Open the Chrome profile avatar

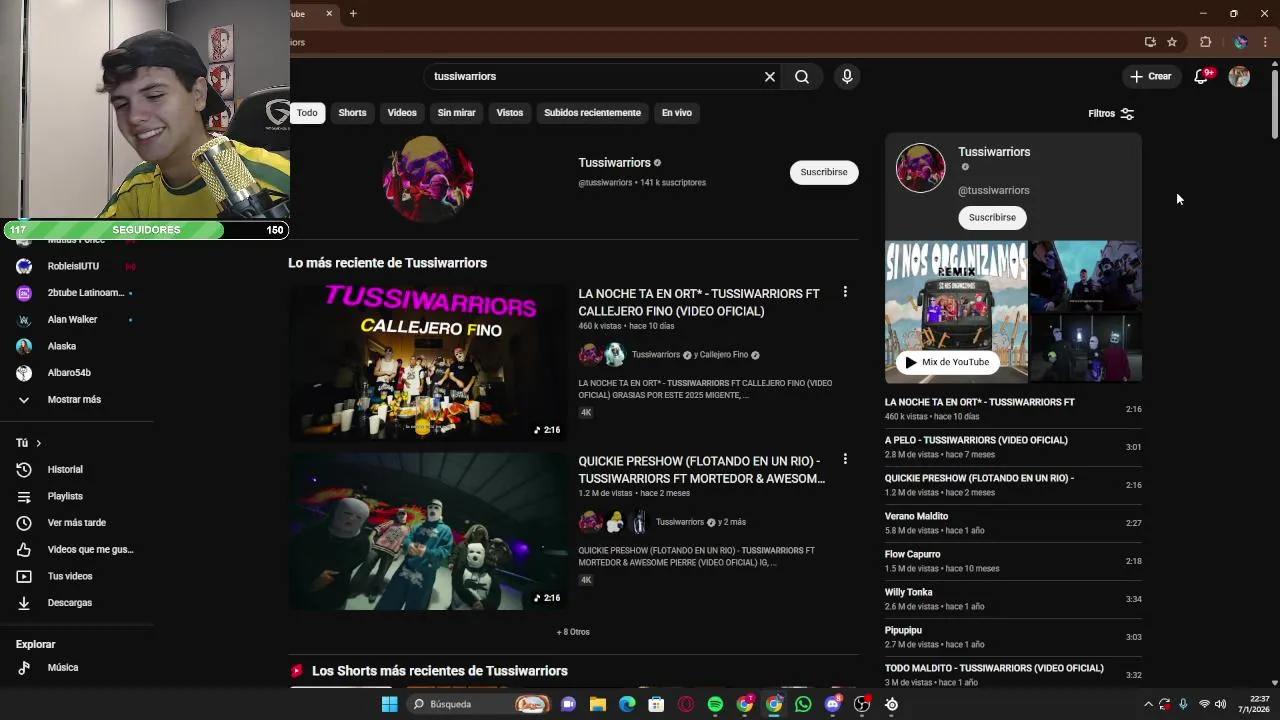1241,42
